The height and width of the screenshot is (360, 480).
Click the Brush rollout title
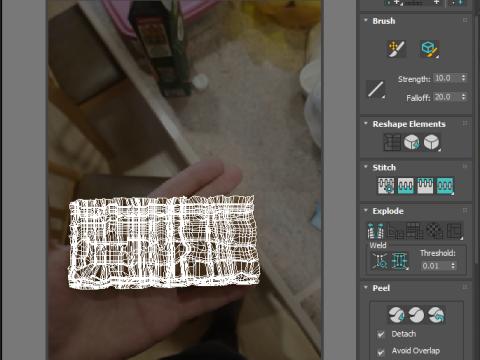(384, 21)
